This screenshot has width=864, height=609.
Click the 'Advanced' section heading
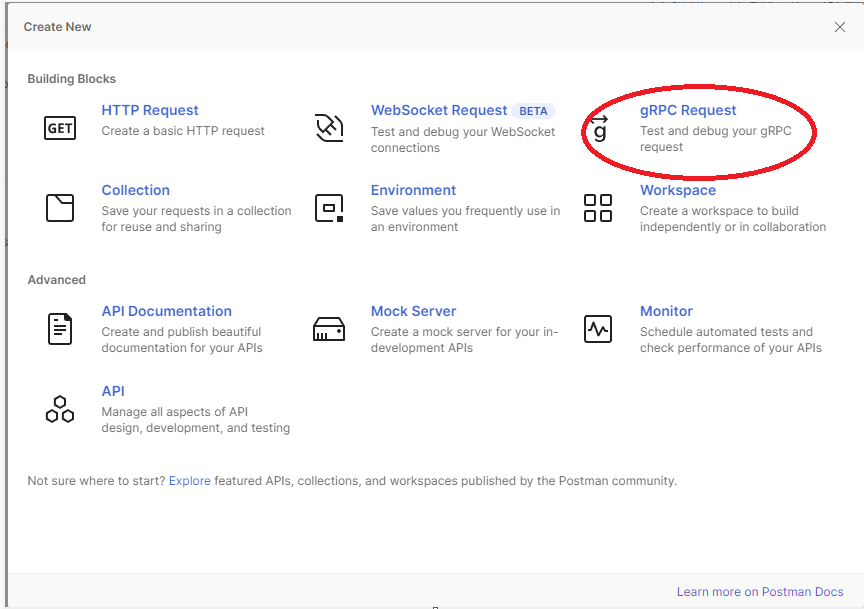click(57, 279)
